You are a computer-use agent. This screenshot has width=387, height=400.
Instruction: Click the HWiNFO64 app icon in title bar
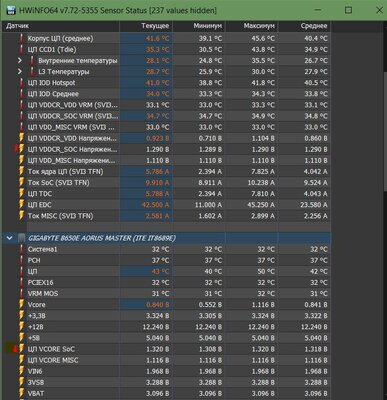click(11, 10)
